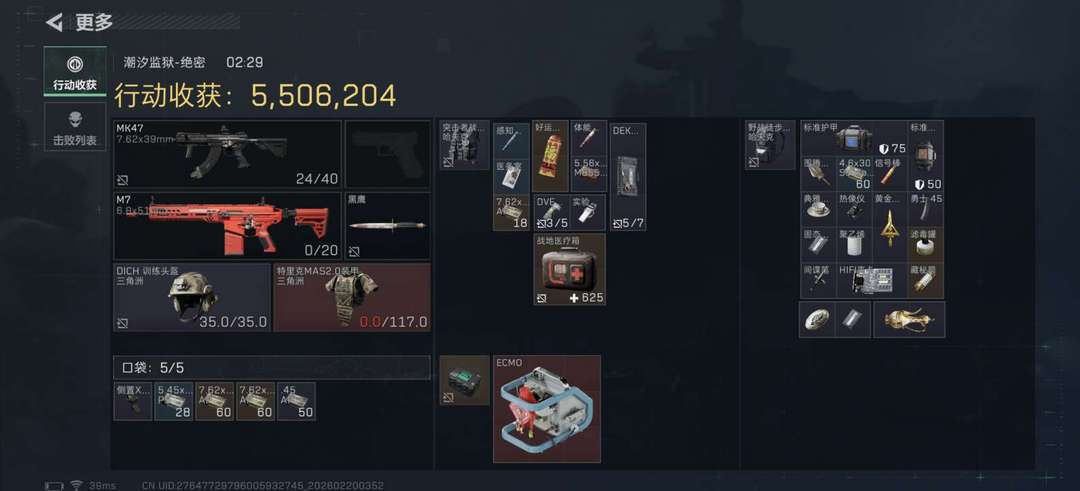Select the white teacup 典雅 item
The height and width of the screenshot is (491, 1080).
[x=818, y=209]
